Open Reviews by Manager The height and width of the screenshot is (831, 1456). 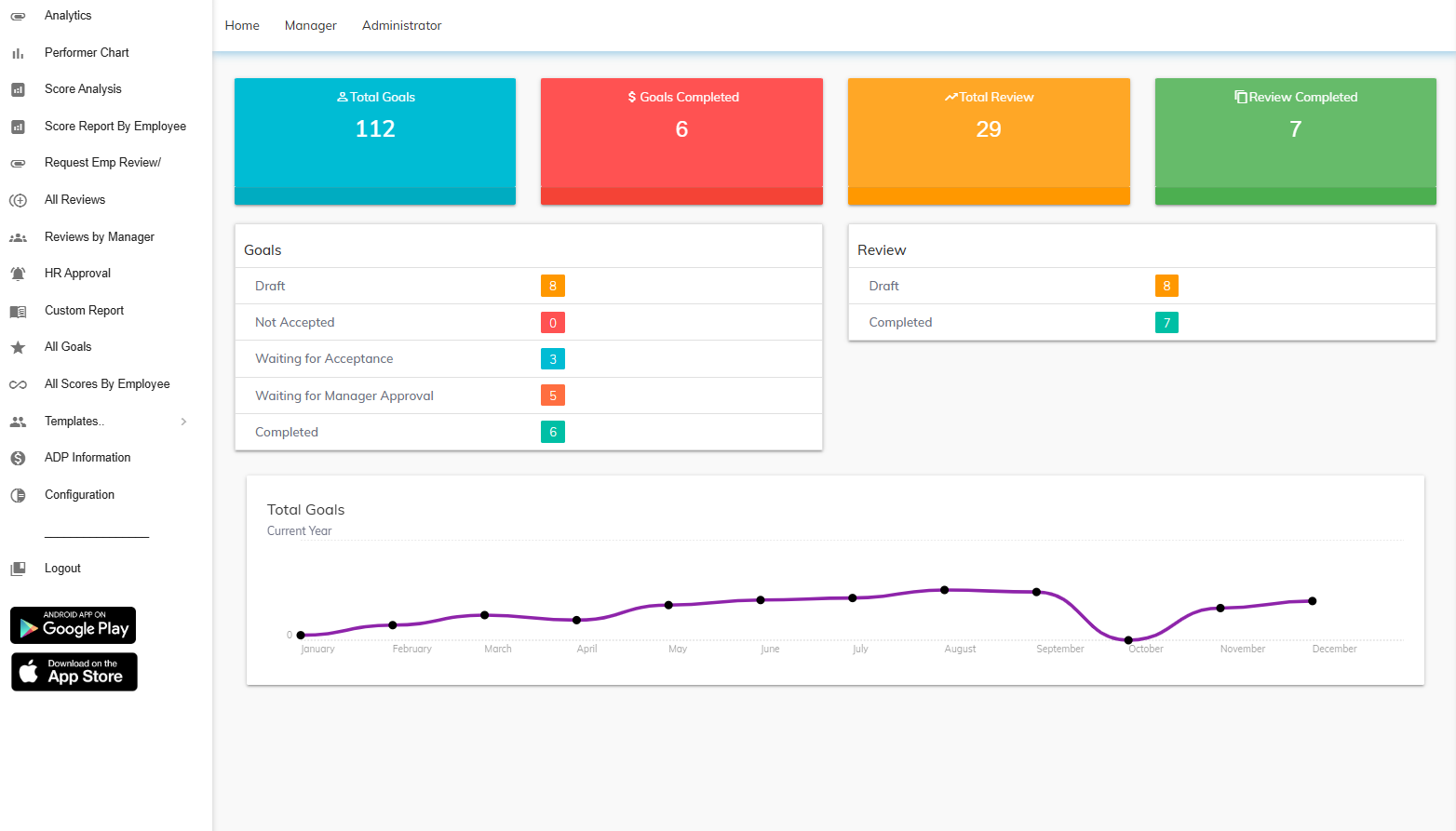coord(100,237)
